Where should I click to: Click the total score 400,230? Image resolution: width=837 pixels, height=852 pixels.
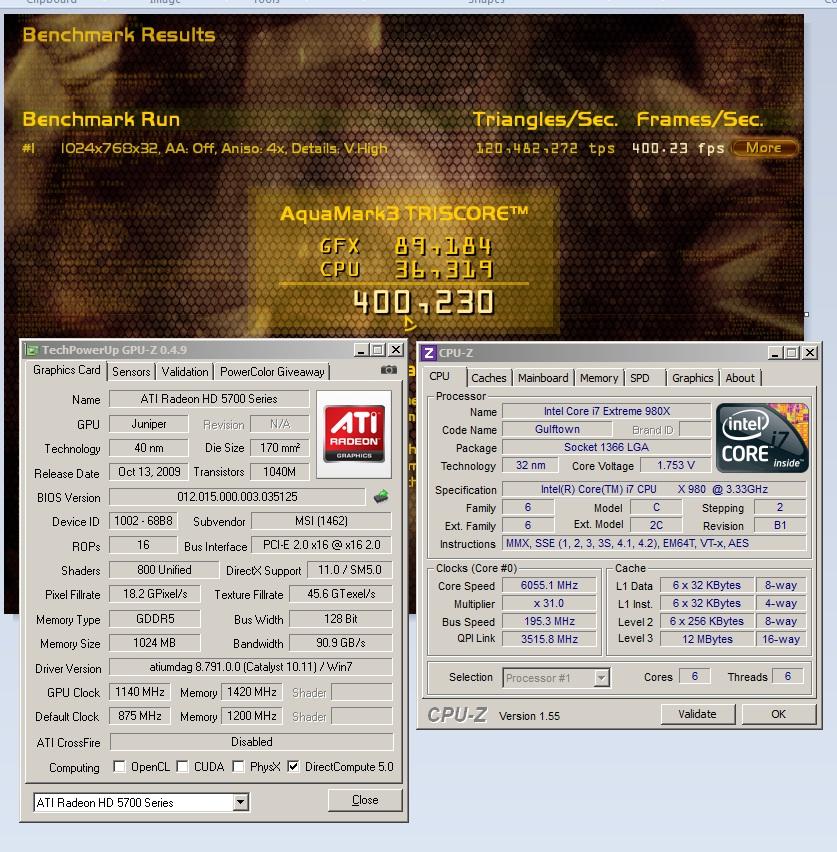click(x=423, y=303)
